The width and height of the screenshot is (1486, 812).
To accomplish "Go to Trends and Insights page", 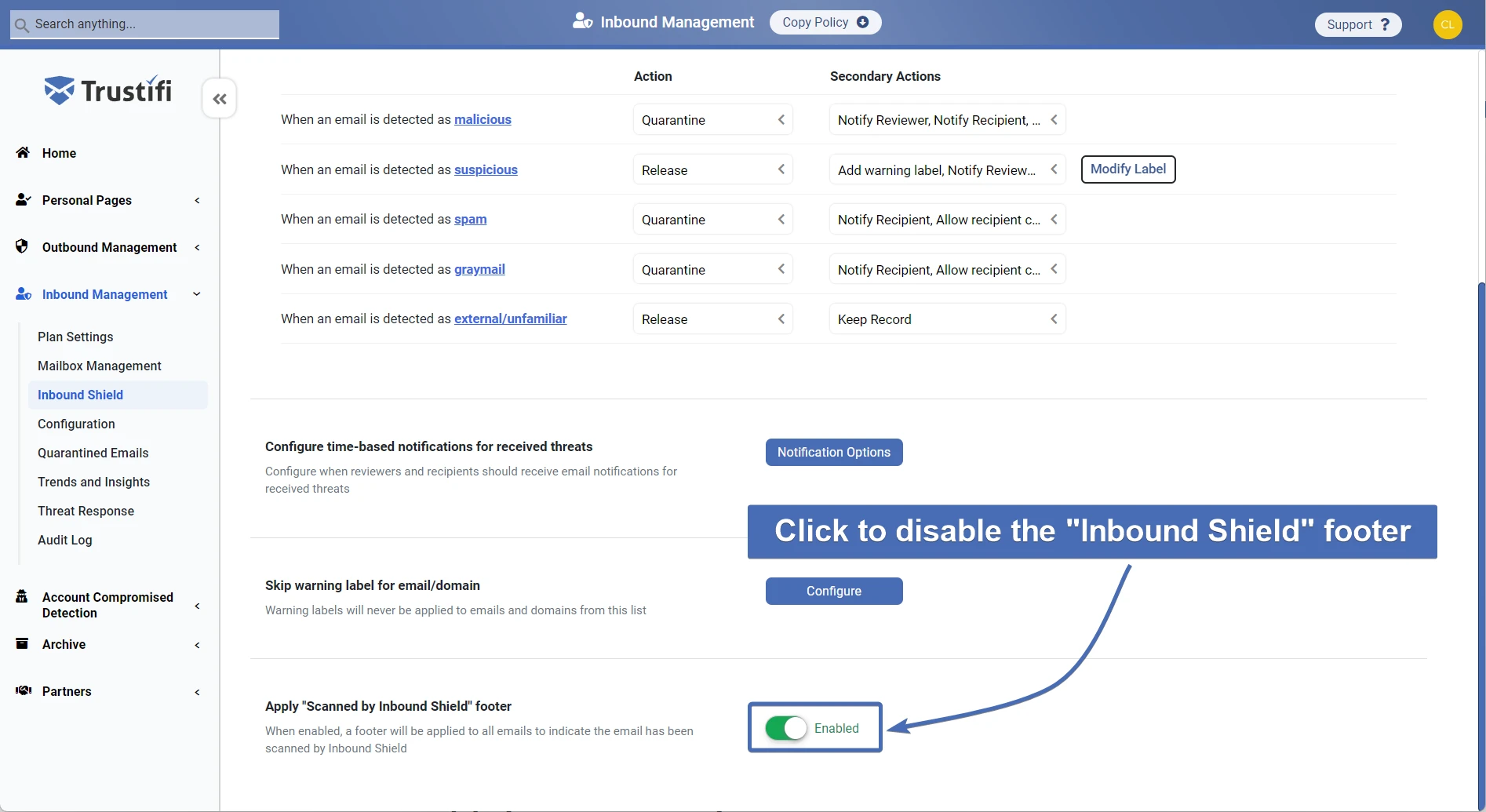I will (x=93, y=482).
